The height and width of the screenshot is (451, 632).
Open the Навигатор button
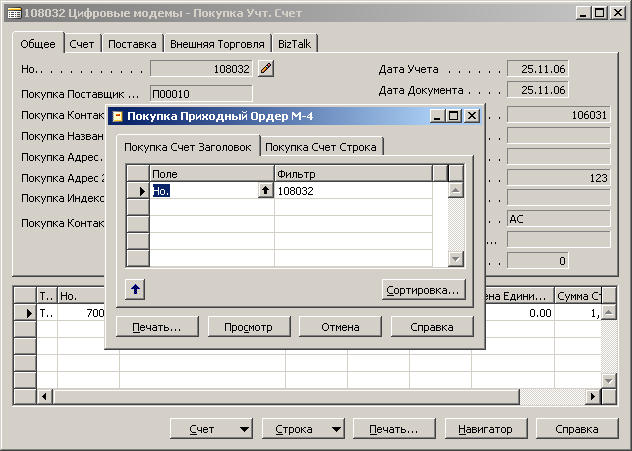(x=485, y=429)
